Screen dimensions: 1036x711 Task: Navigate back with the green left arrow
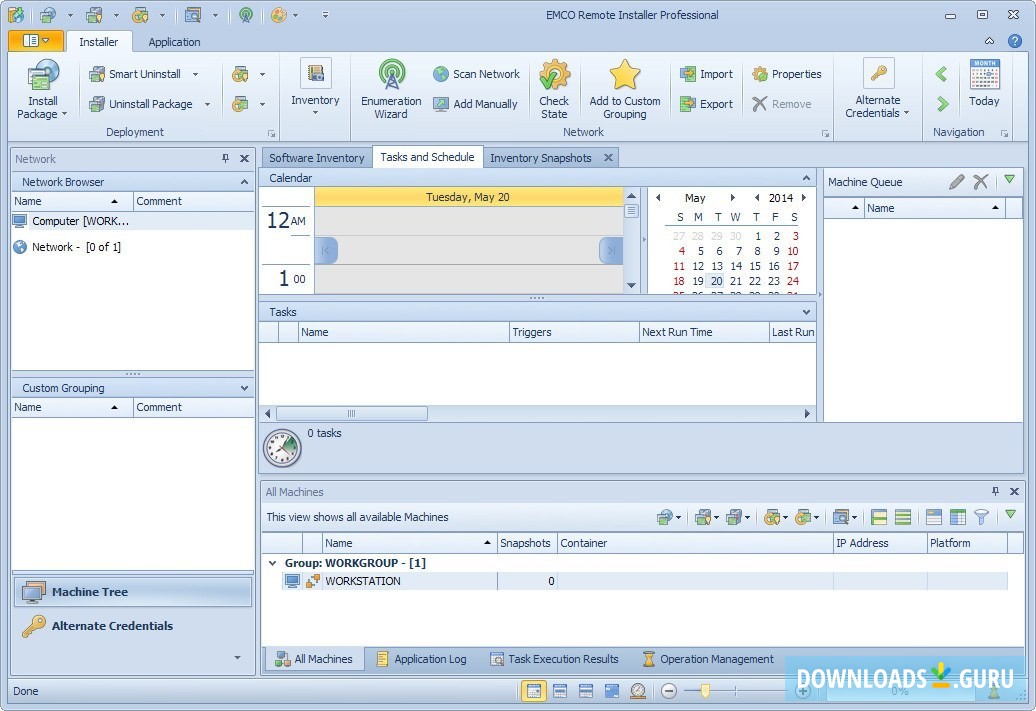(942, 74)
